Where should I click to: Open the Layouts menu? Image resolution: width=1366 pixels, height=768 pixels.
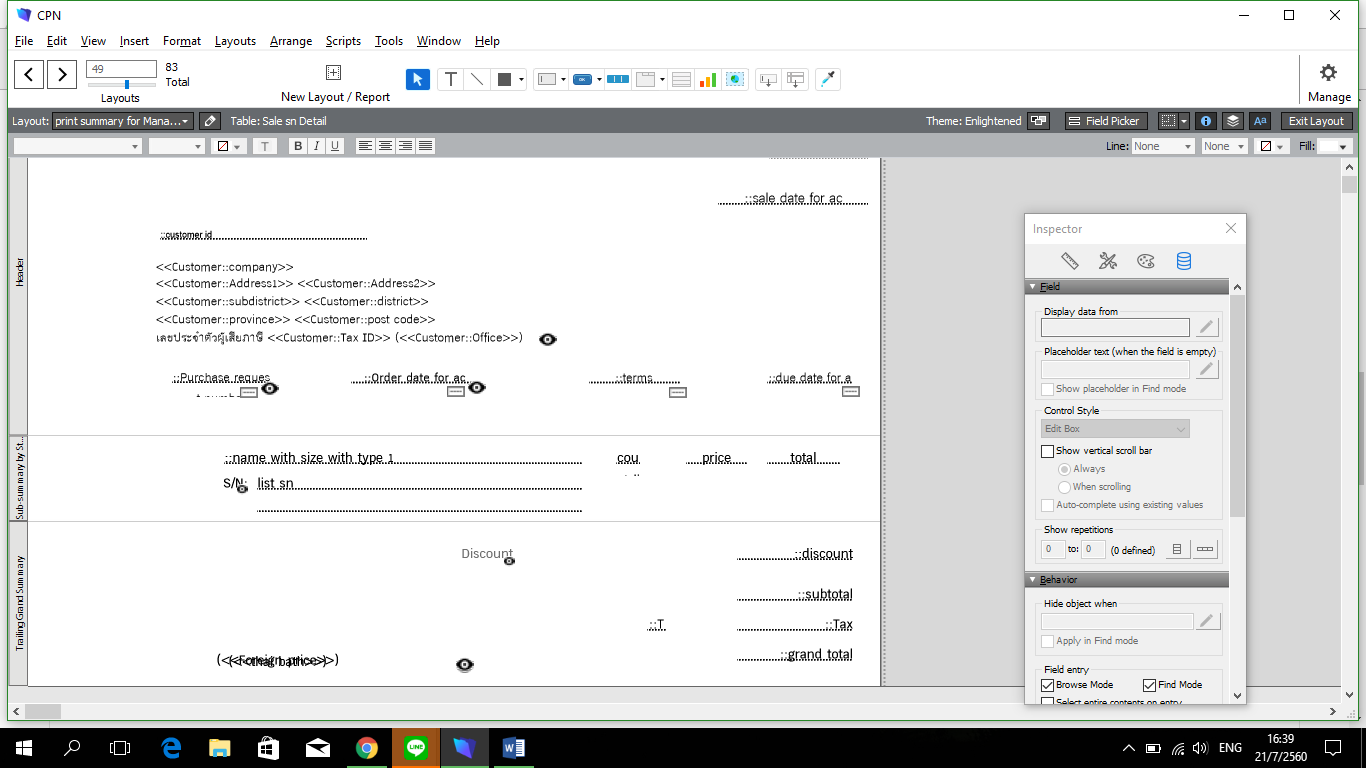[x=235, y=41]
